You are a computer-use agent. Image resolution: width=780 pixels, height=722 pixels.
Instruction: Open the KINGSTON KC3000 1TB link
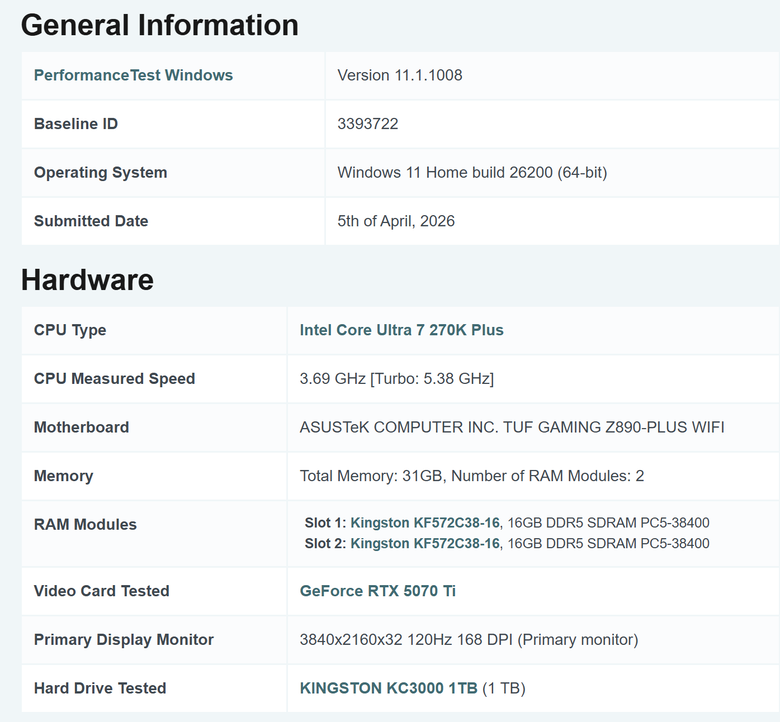click(x=389, y=688)
